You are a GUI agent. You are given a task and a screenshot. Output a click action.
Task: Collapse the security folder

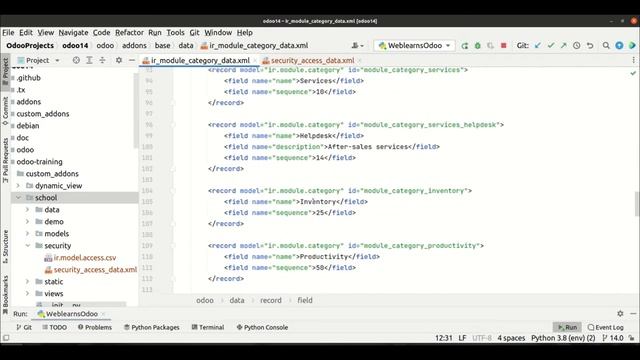click(27, 246)
